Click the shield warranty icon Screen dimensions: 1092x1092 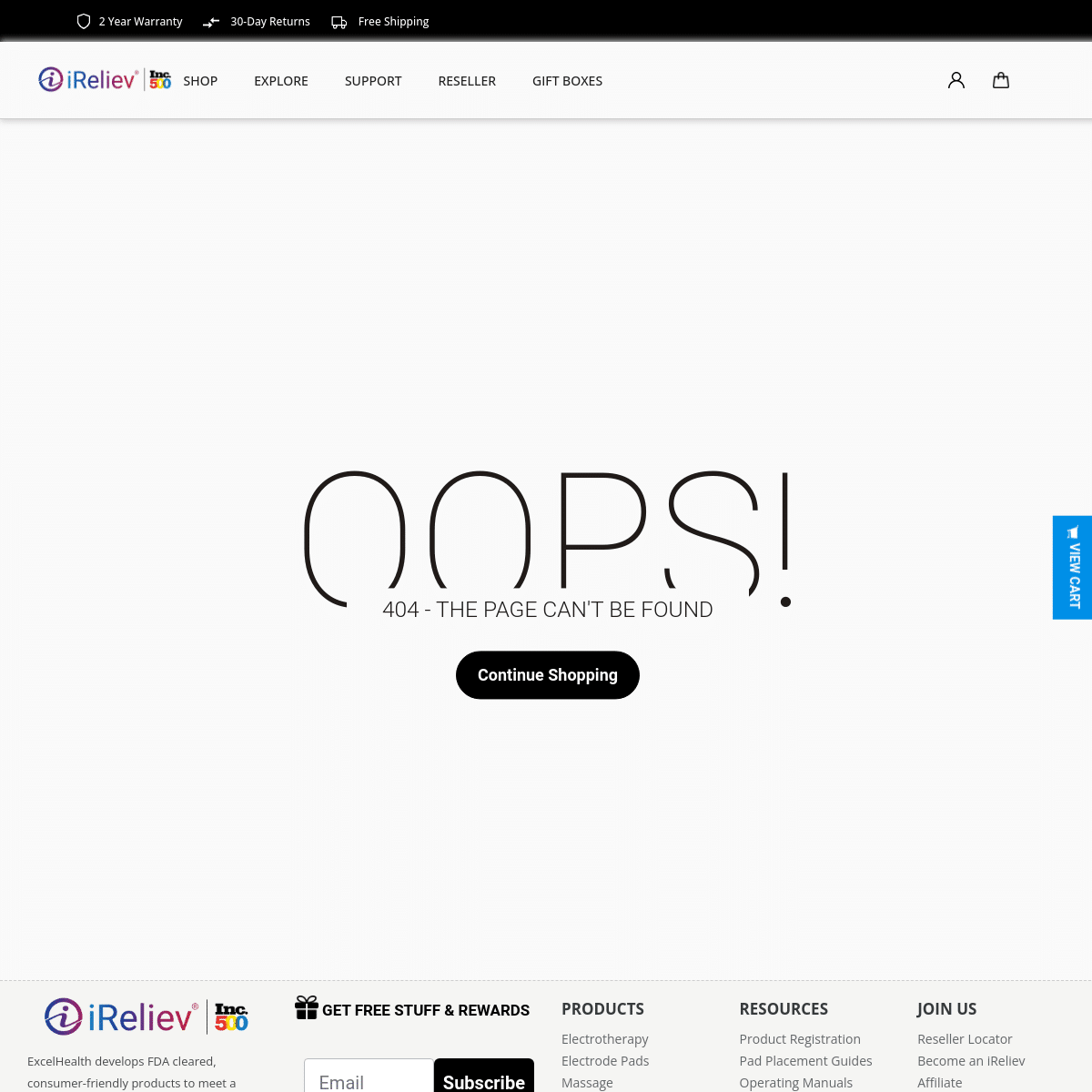(x=84, y=21)
